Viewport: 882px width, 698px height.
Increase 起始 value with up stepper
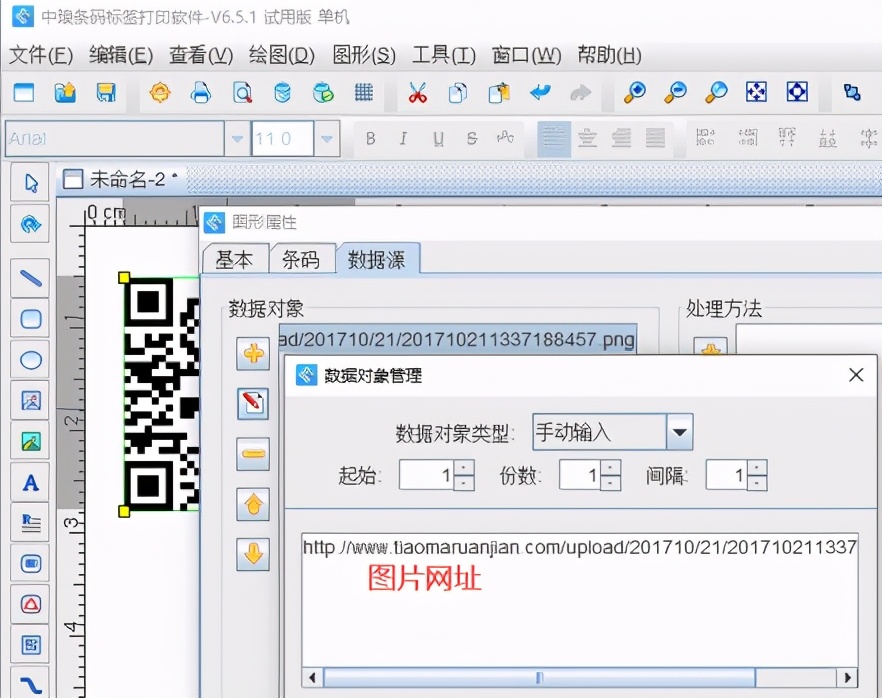[464, 467]
